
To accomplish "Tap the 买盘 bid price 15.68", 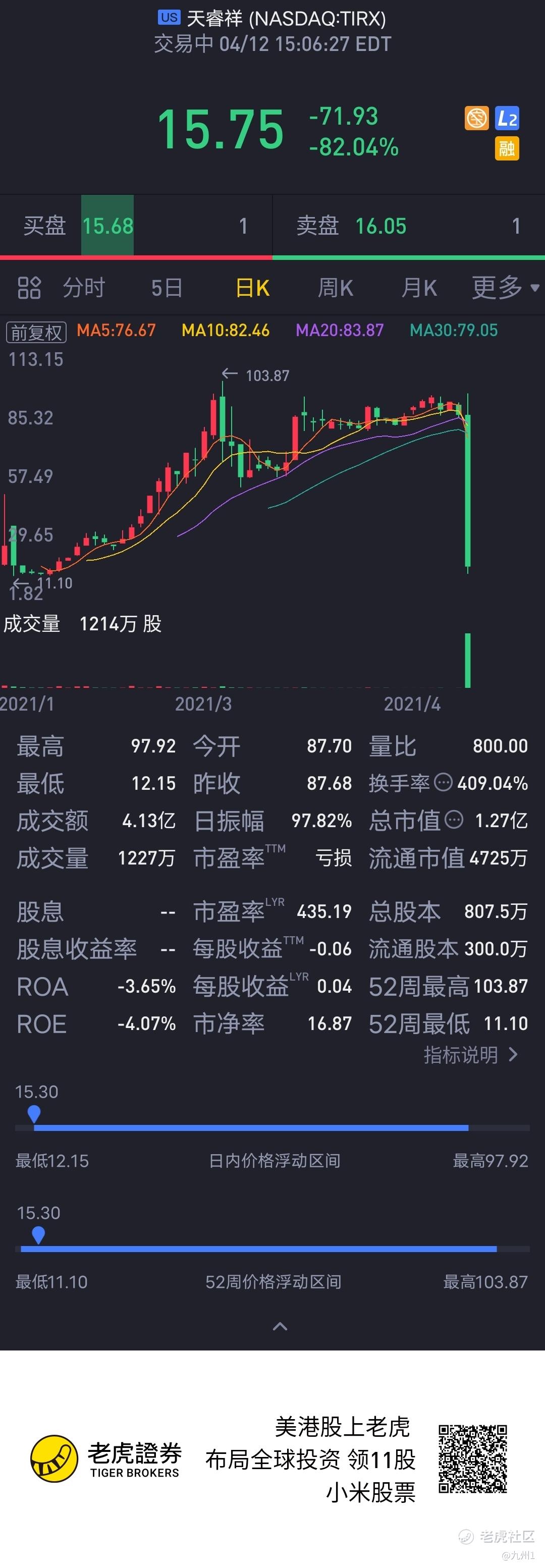I will [108, 226].
